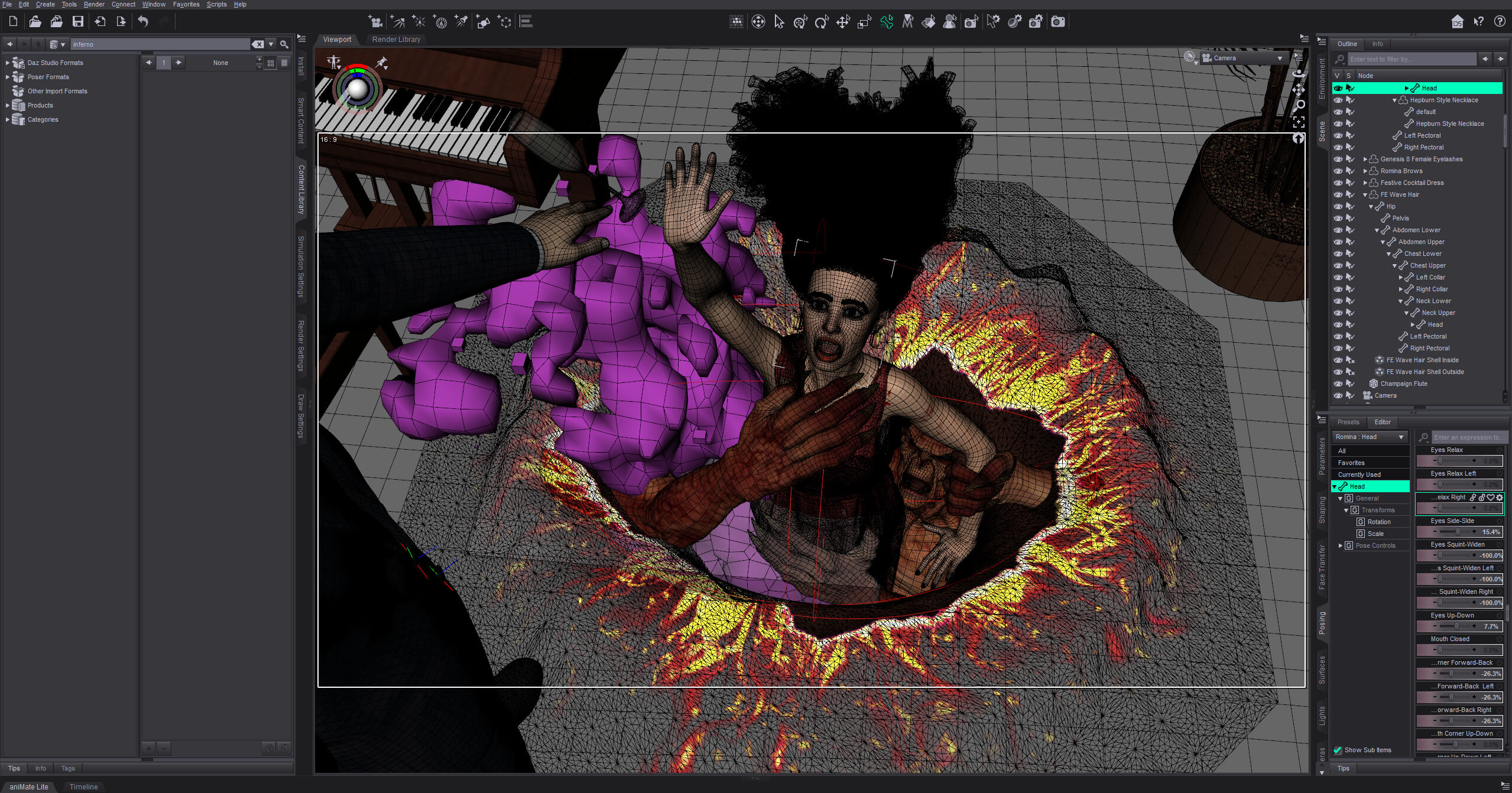This screenshot has height=793, width=1512.
Task: Switch to Render Library tab
Action: [x=396, y=40]
